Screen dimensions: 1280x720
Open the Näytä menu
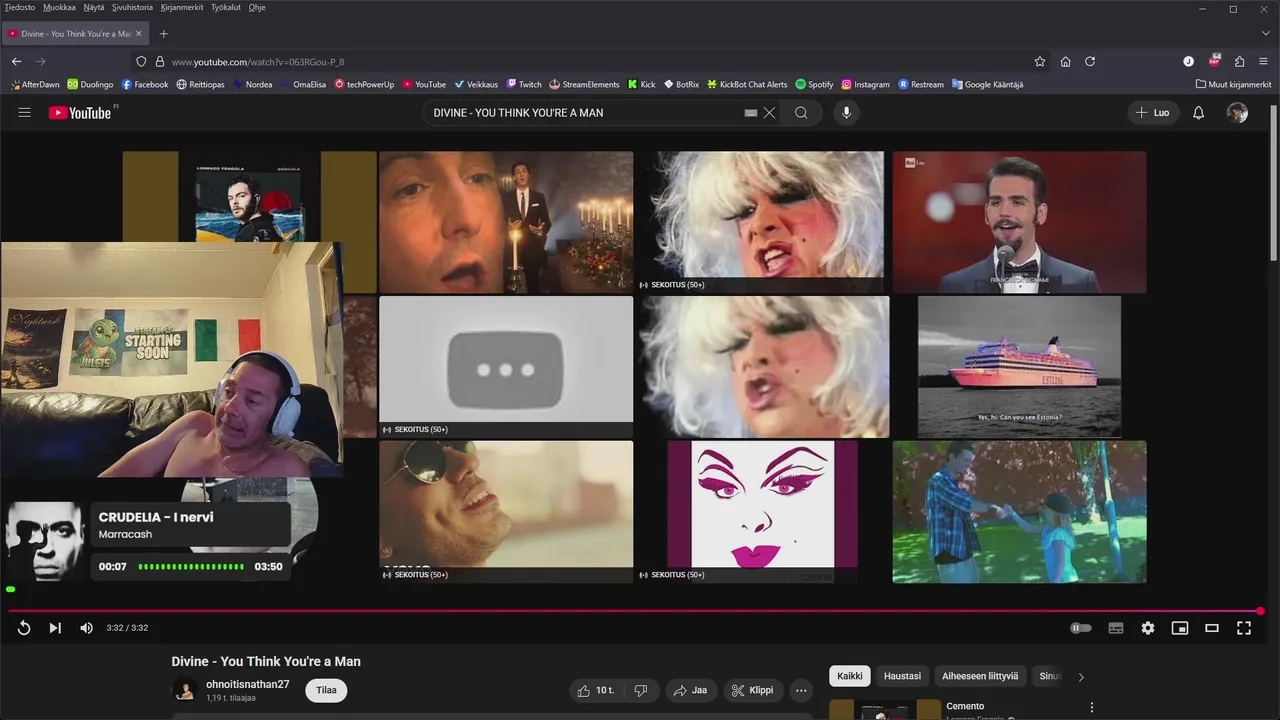click(x=94, y=7)
